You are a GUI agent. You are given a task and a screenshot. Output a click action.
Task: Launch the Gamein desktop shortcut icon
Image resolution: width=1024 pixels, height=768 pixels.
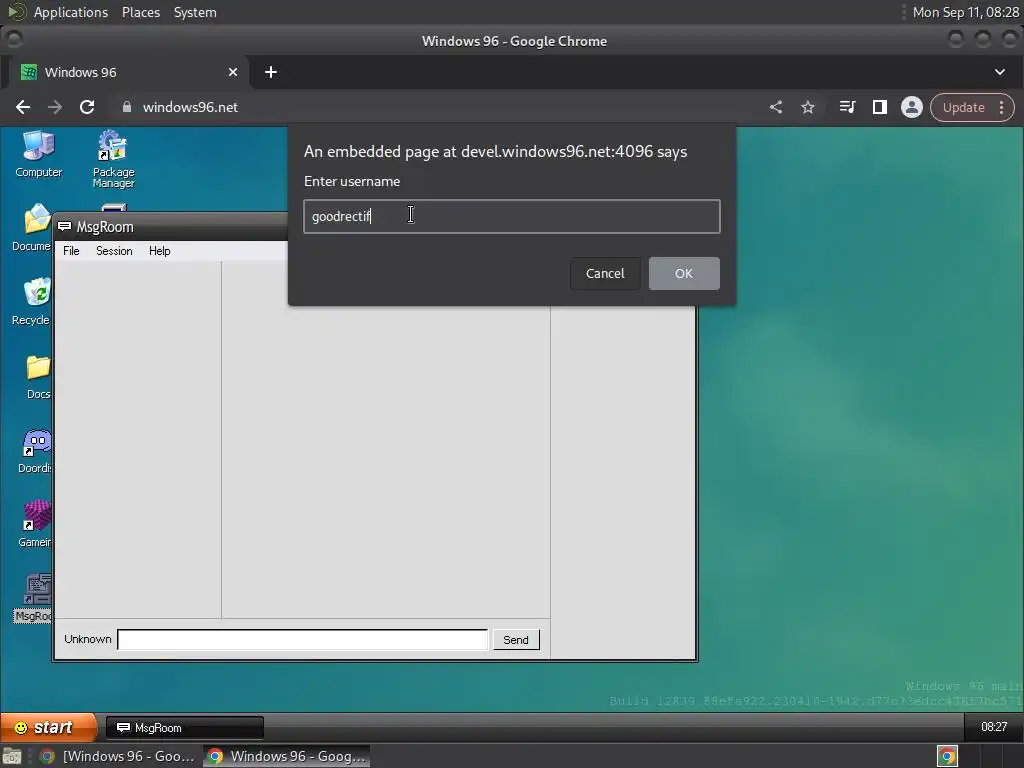coord(36,524)
